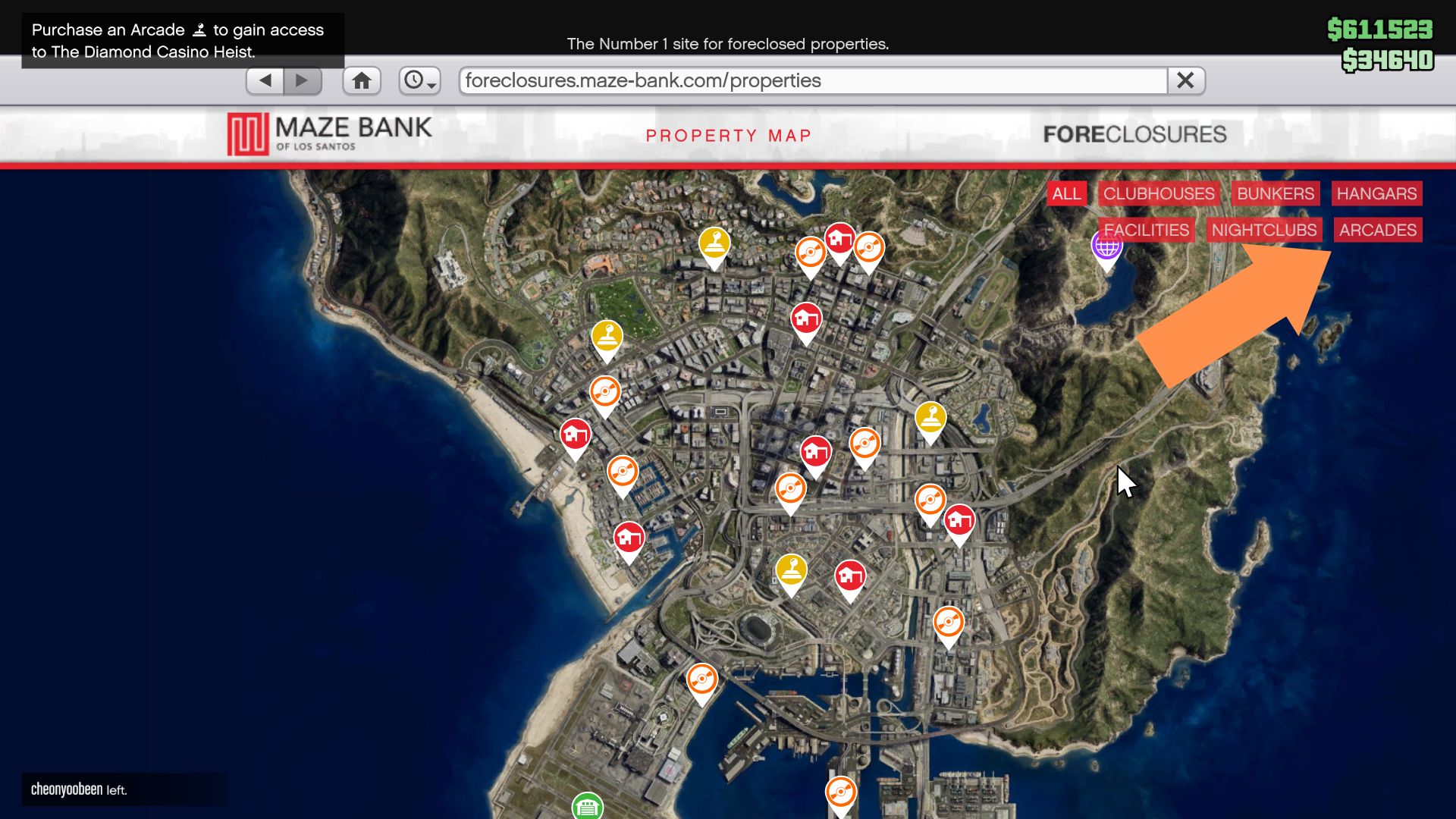Filter the map by BUNKERS
The image size is (1456, 819).
[x=1276, y=193]
